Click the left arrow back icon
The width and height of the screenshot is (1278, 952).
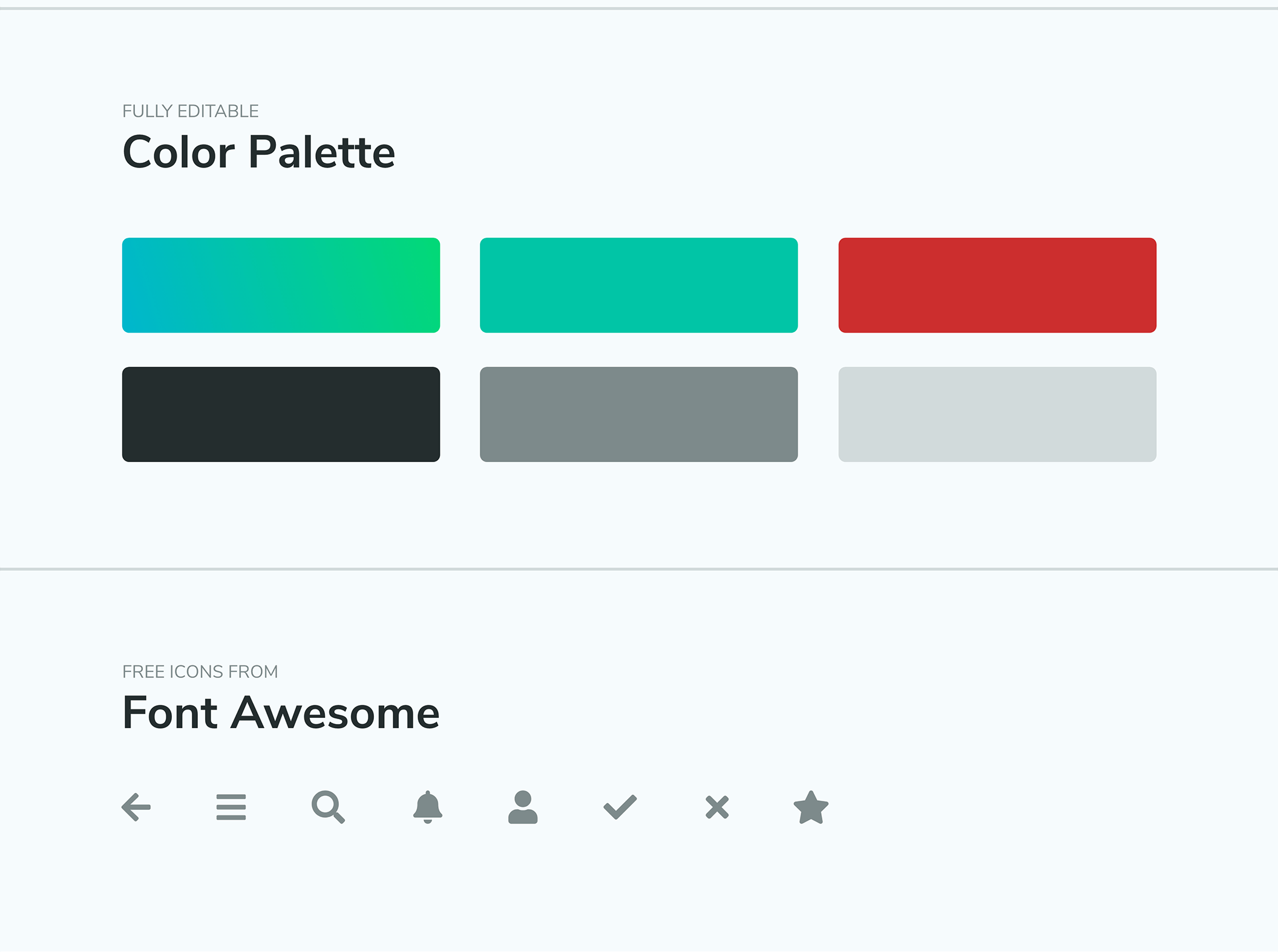tap(136, 807)
